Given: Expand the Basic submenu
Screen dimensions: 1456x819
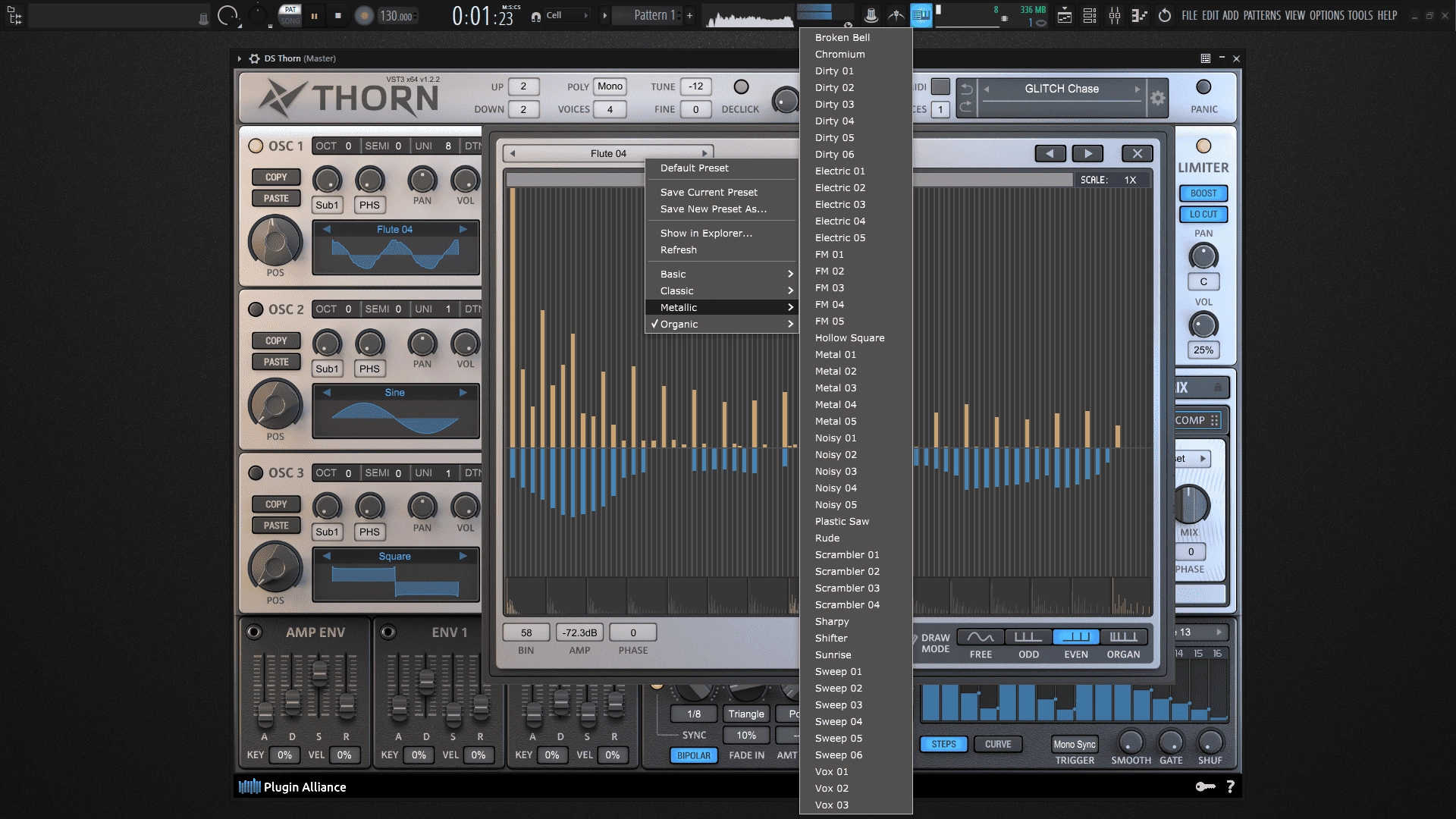Looking at the screenshot, I should (x=721, y=274).
